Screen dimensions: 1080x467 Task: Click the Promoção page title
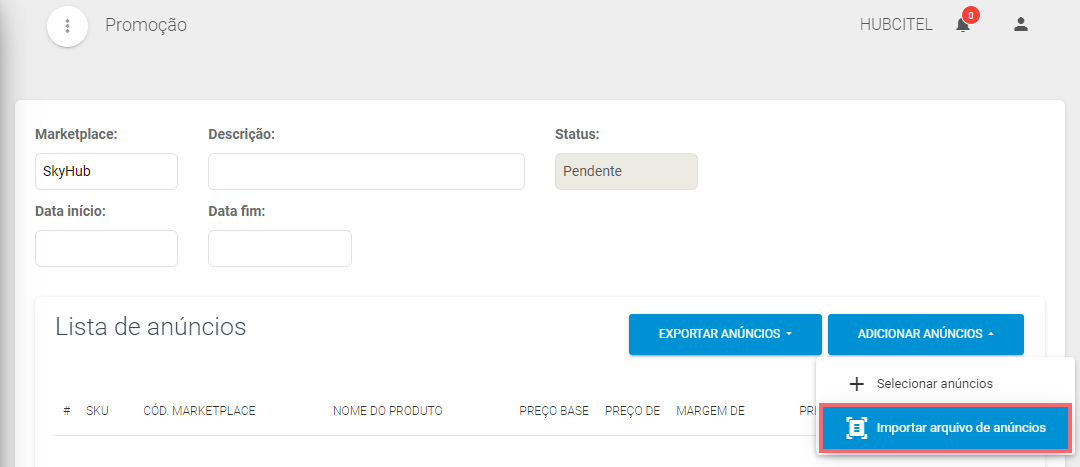[146, 25]
